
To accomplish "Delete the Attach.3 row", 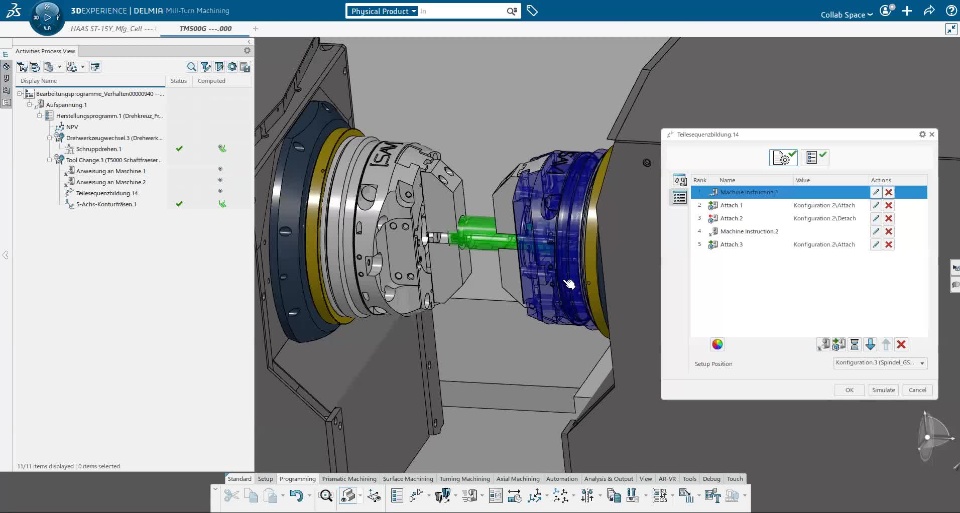I will (x=888, y=244).
